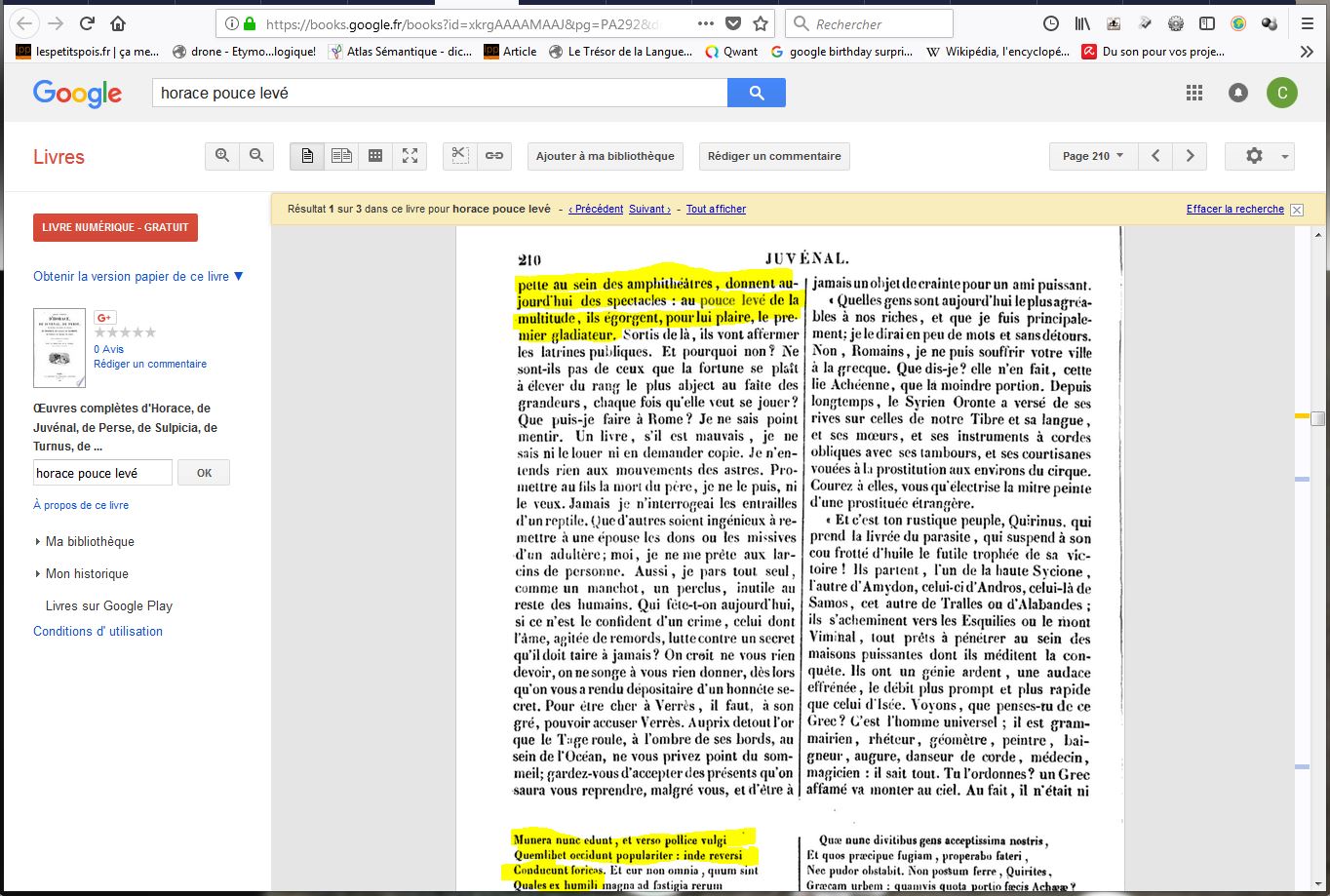This screenshot has height=896, width=1330.
Task: Click the Suivant search result link
Action: pyautogui.click(x=649, y=209)
